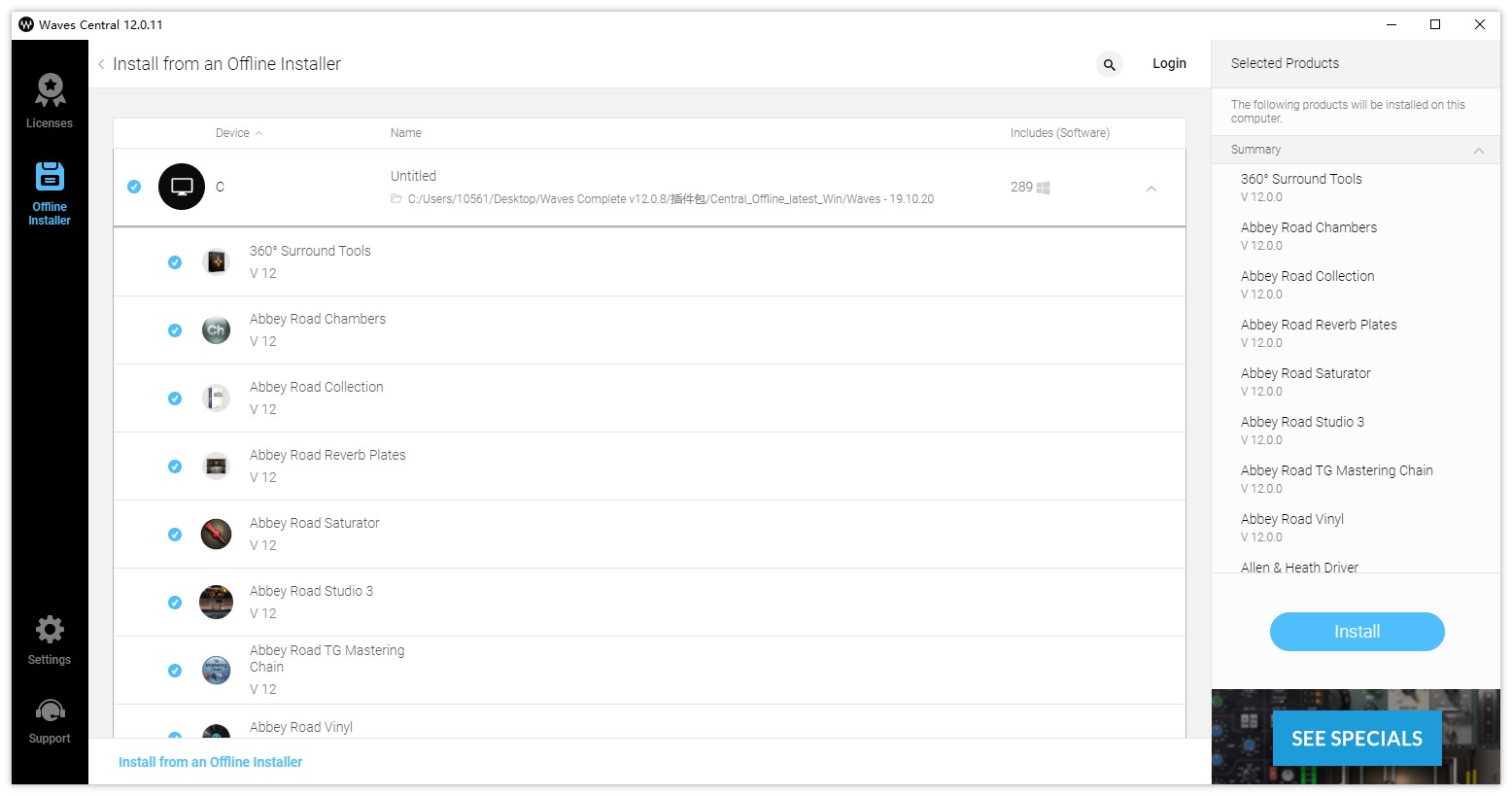Click the Login link

pos(1169,63)
